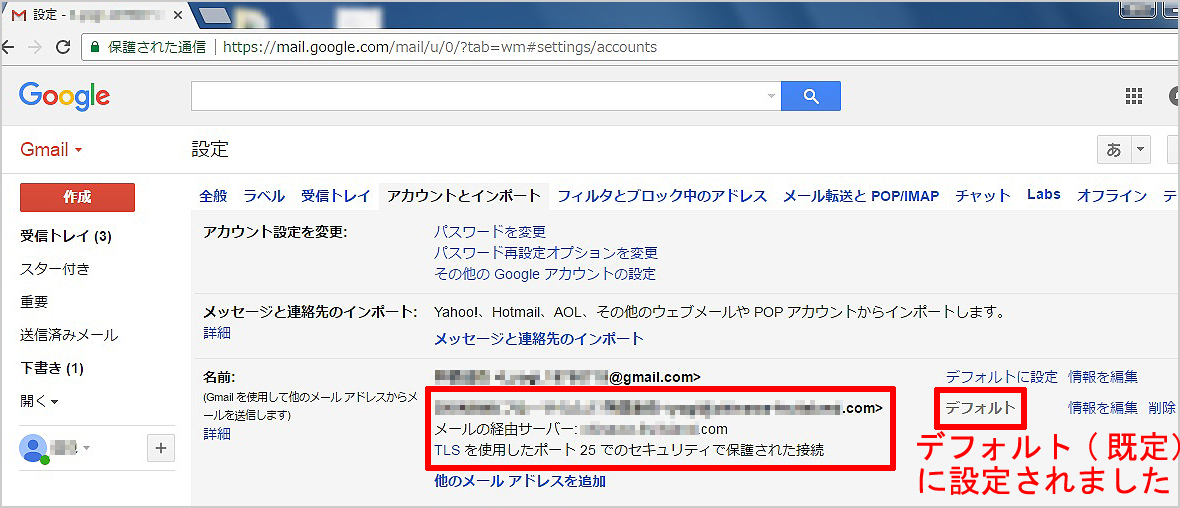1180x508 pixels.
Task: Expand the 開く sidebar section
Action: tap(39, 401)
